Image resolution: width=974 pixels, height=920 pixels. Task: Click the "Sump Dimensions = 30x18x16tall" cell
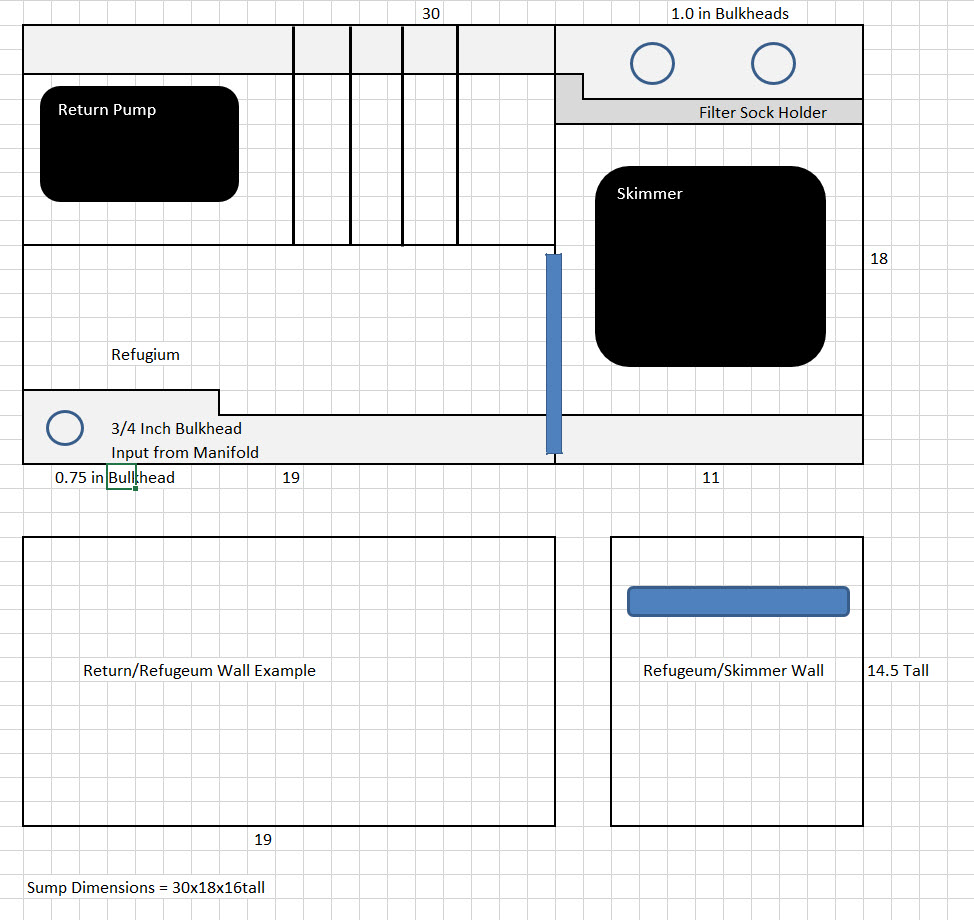(x=145, y=888)
